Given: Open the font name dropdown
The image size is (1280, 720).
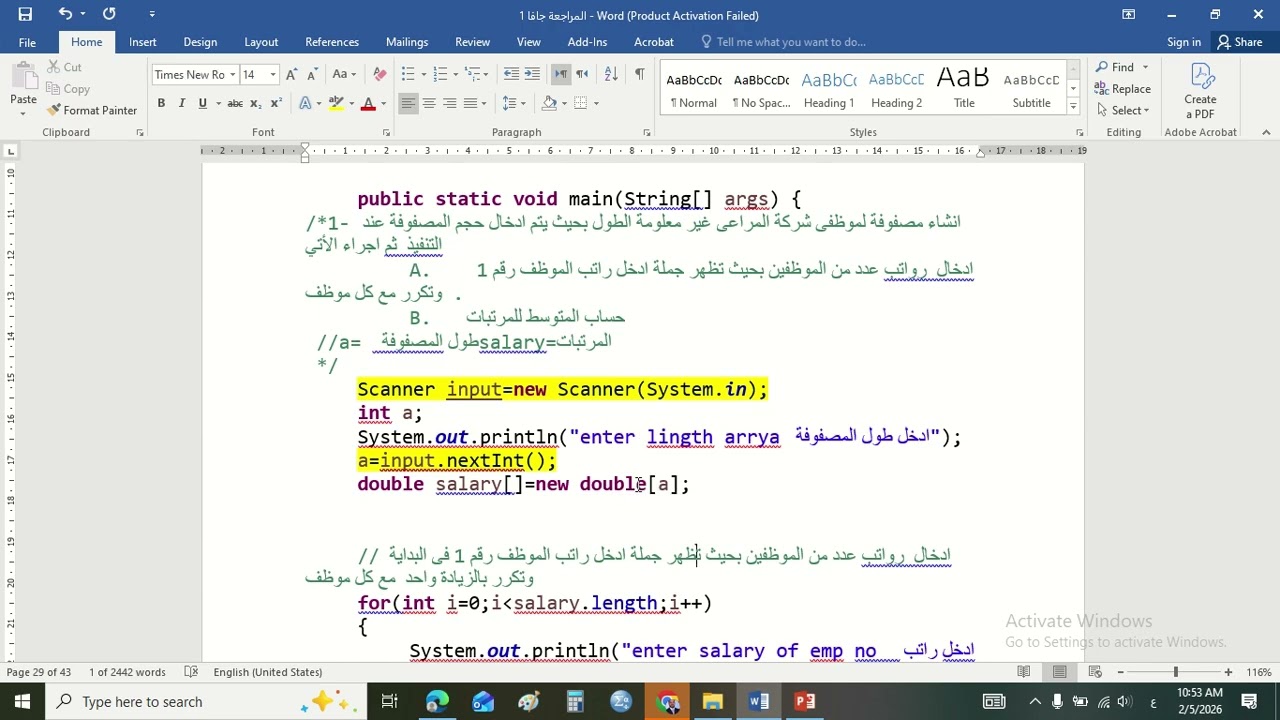Looking at the screenshot, I should pyautogui.click(x=233, y=75).
